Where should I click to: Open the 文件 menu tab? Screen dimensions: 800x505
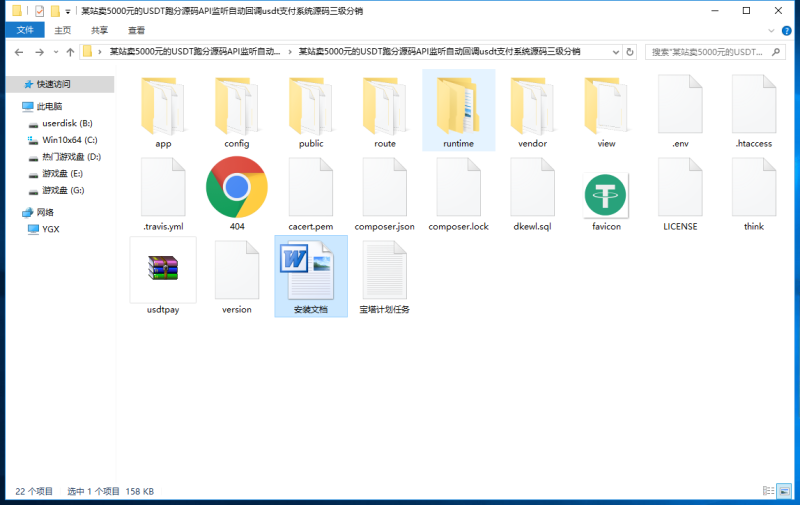[x=25, y=30]
